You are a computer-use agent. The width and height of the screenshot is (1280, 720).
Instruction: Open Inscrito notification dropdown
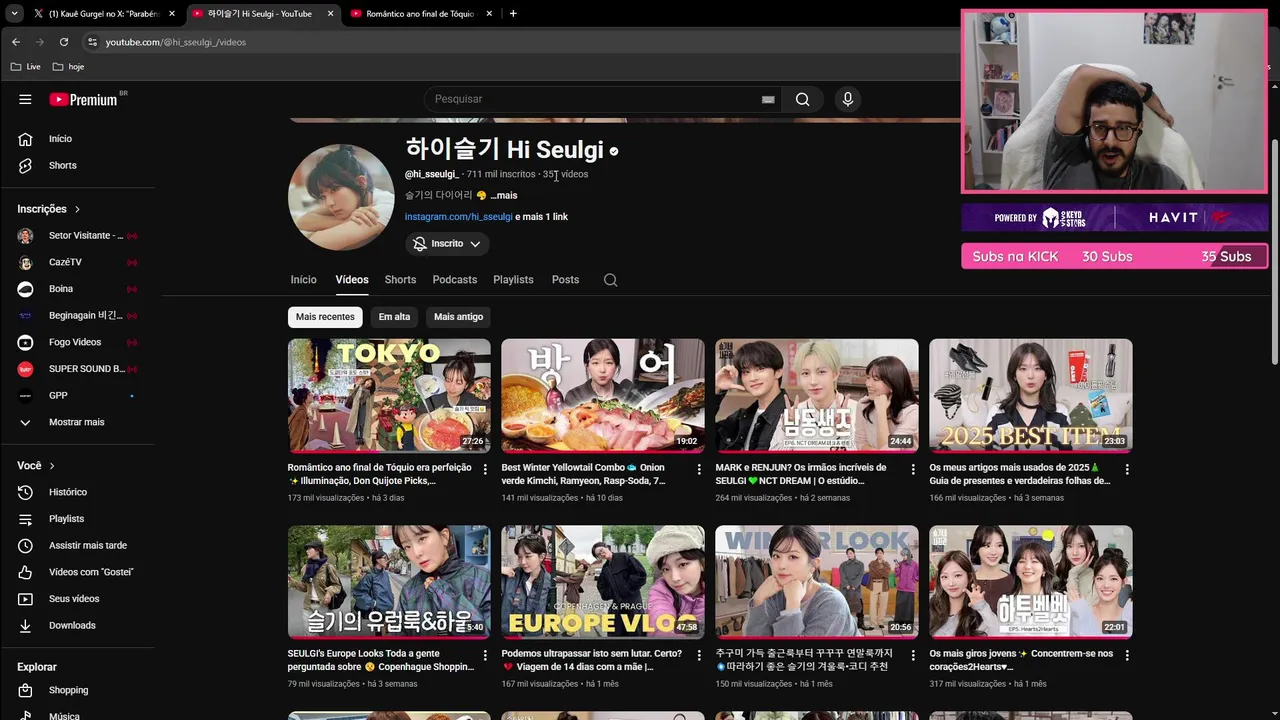coord(447,244)
